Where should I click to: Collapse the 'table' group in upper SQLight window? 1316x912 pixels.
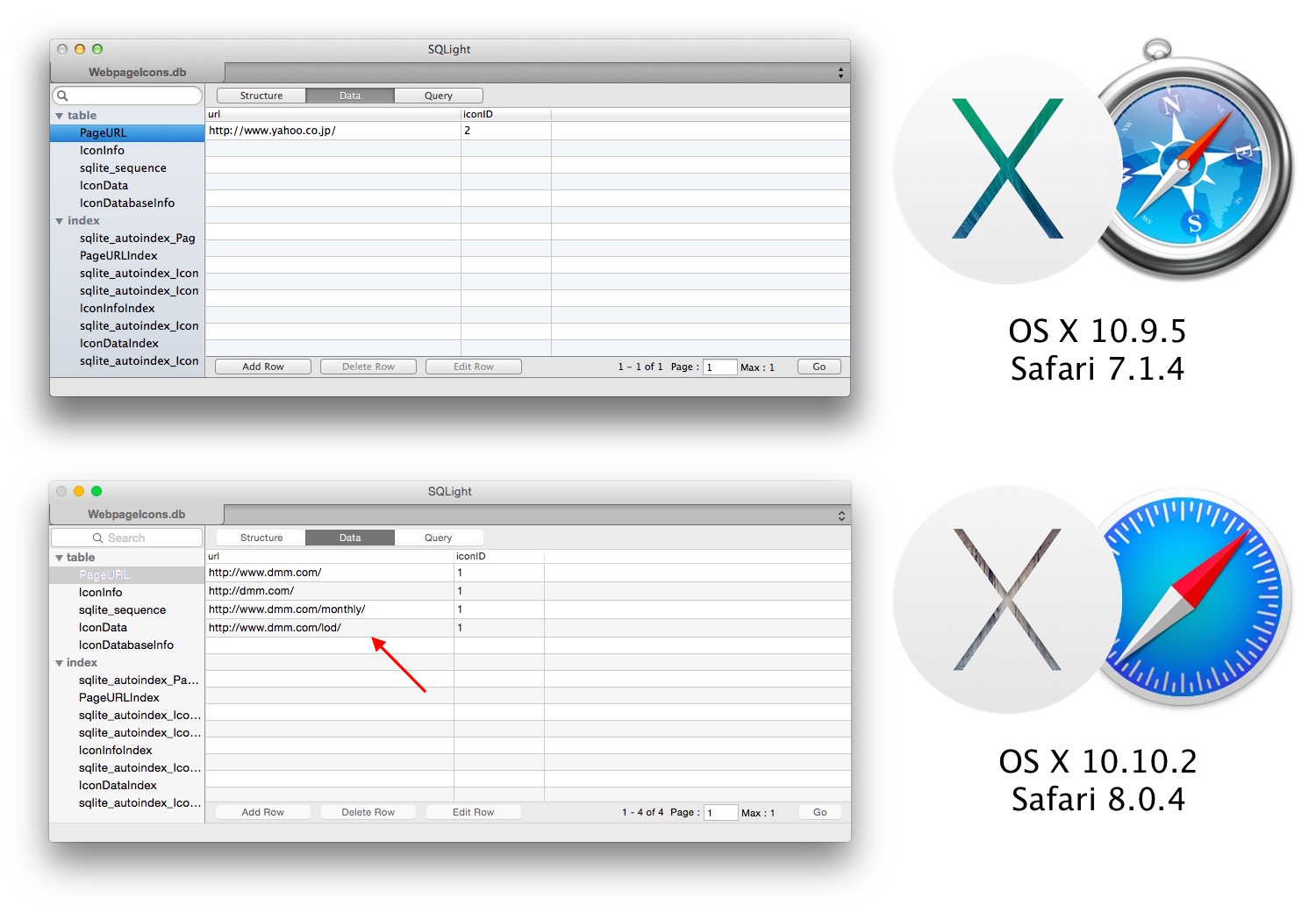60,116
